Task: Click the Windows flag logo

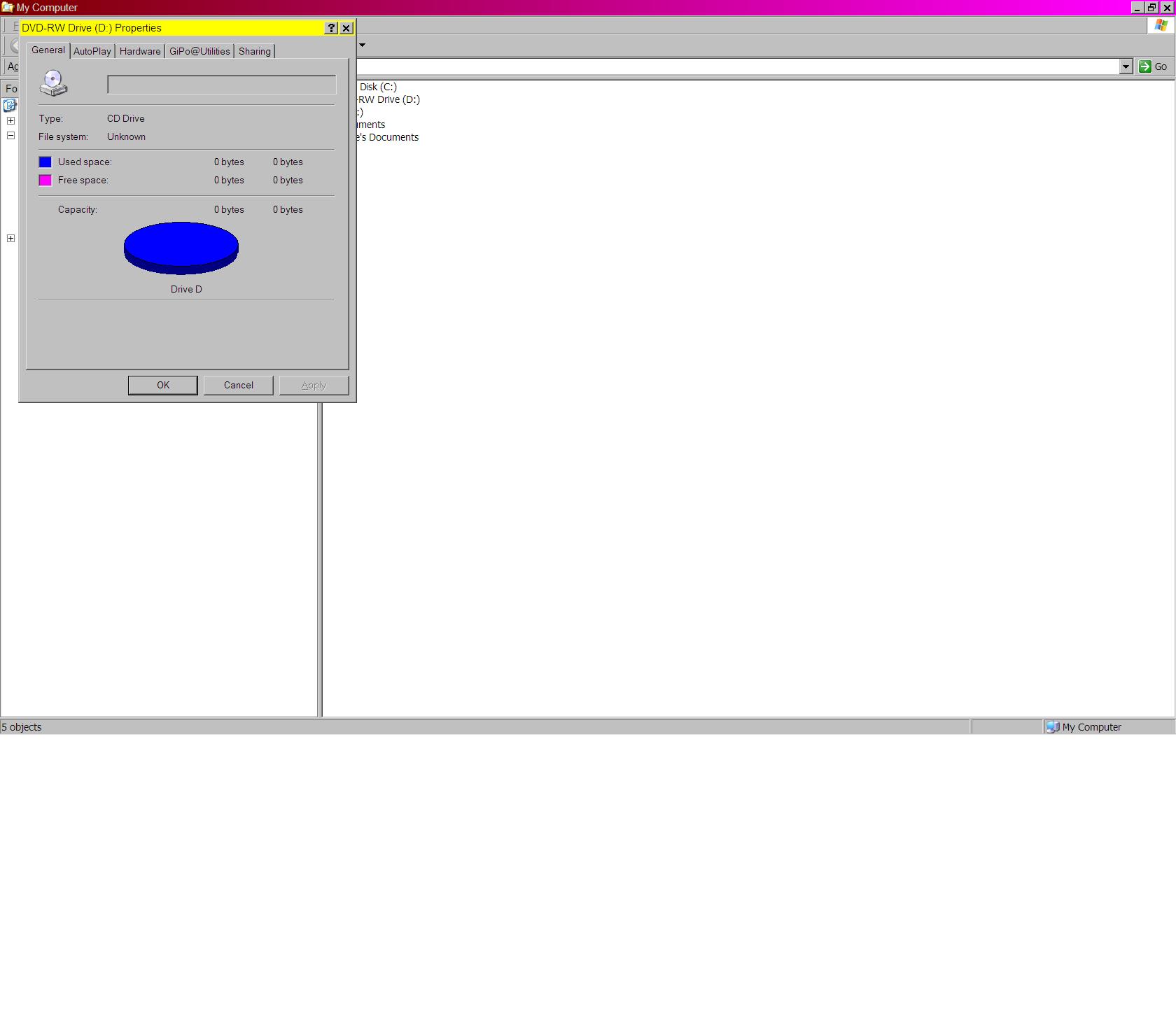Action: coord(1161,25)
